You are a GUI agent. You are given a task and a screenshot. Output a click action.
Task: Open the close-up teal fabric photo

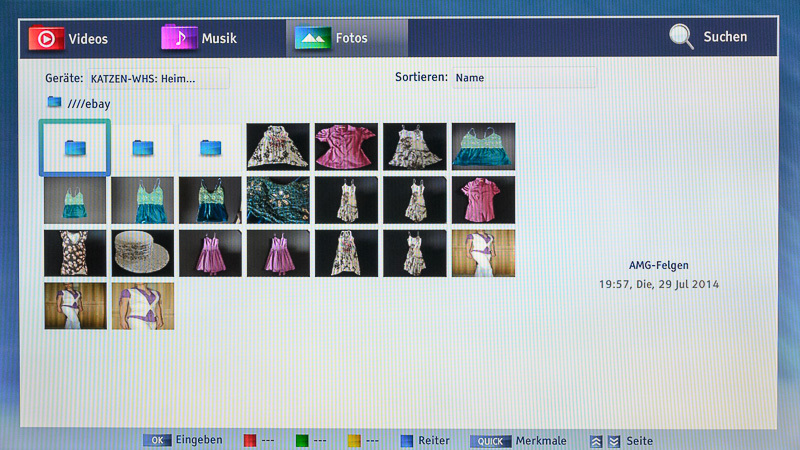[x=278, y=200]
